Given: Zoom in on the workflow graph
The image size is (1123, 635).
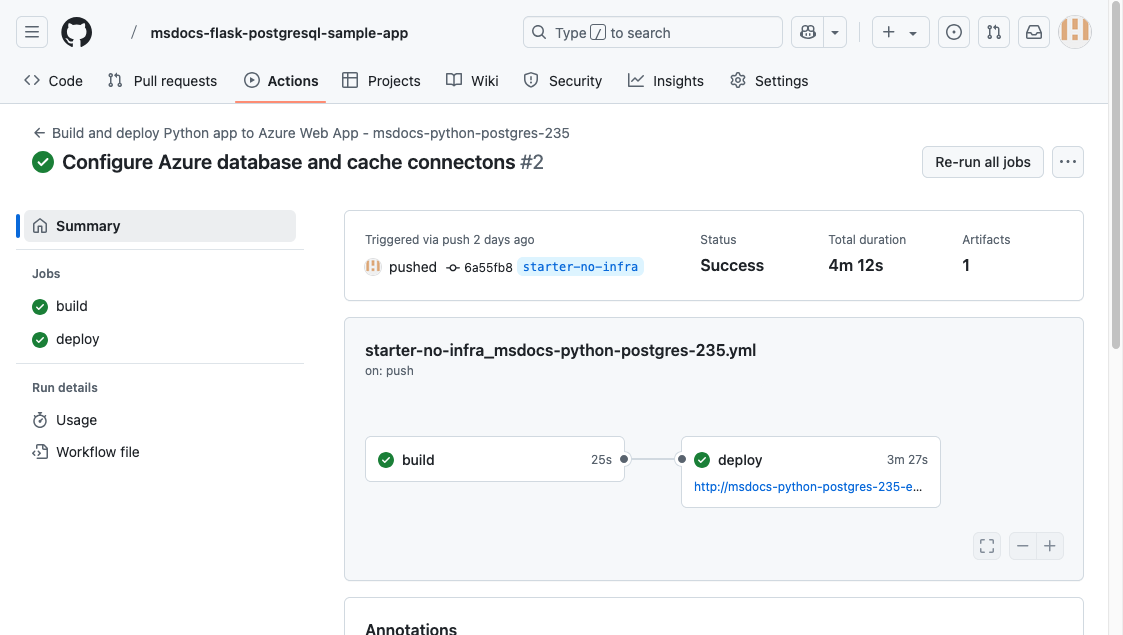Looking at the screenshot, I should [1049, 545].
